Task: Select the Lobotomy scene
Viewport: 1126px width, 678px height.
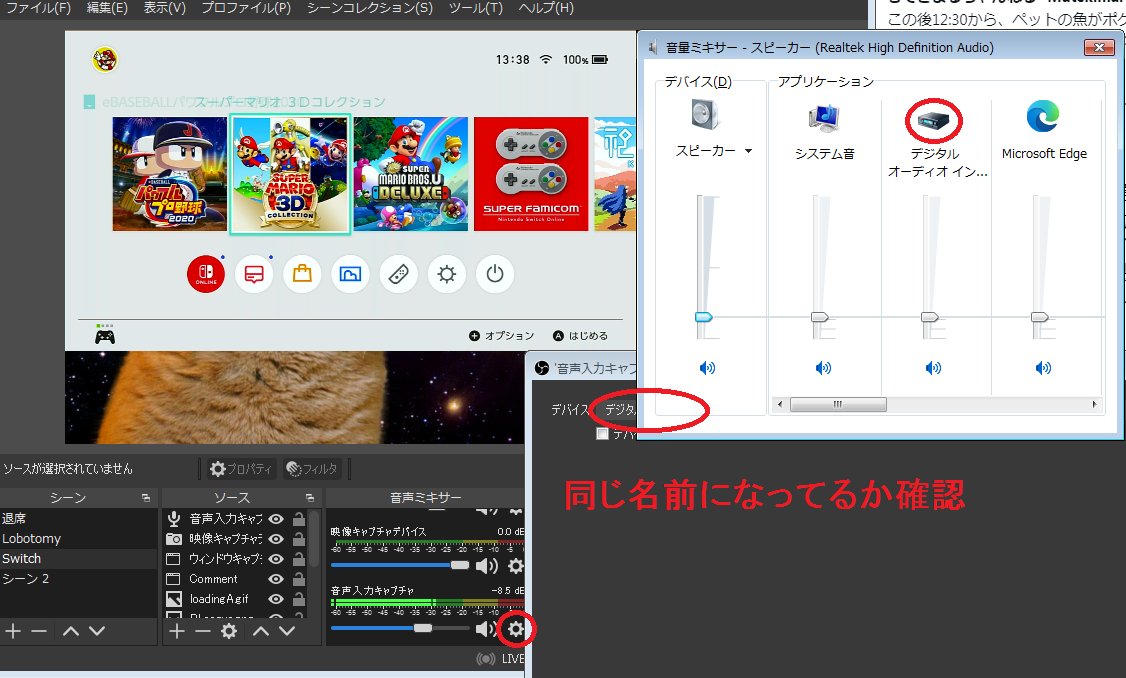Action: [78, 538]
